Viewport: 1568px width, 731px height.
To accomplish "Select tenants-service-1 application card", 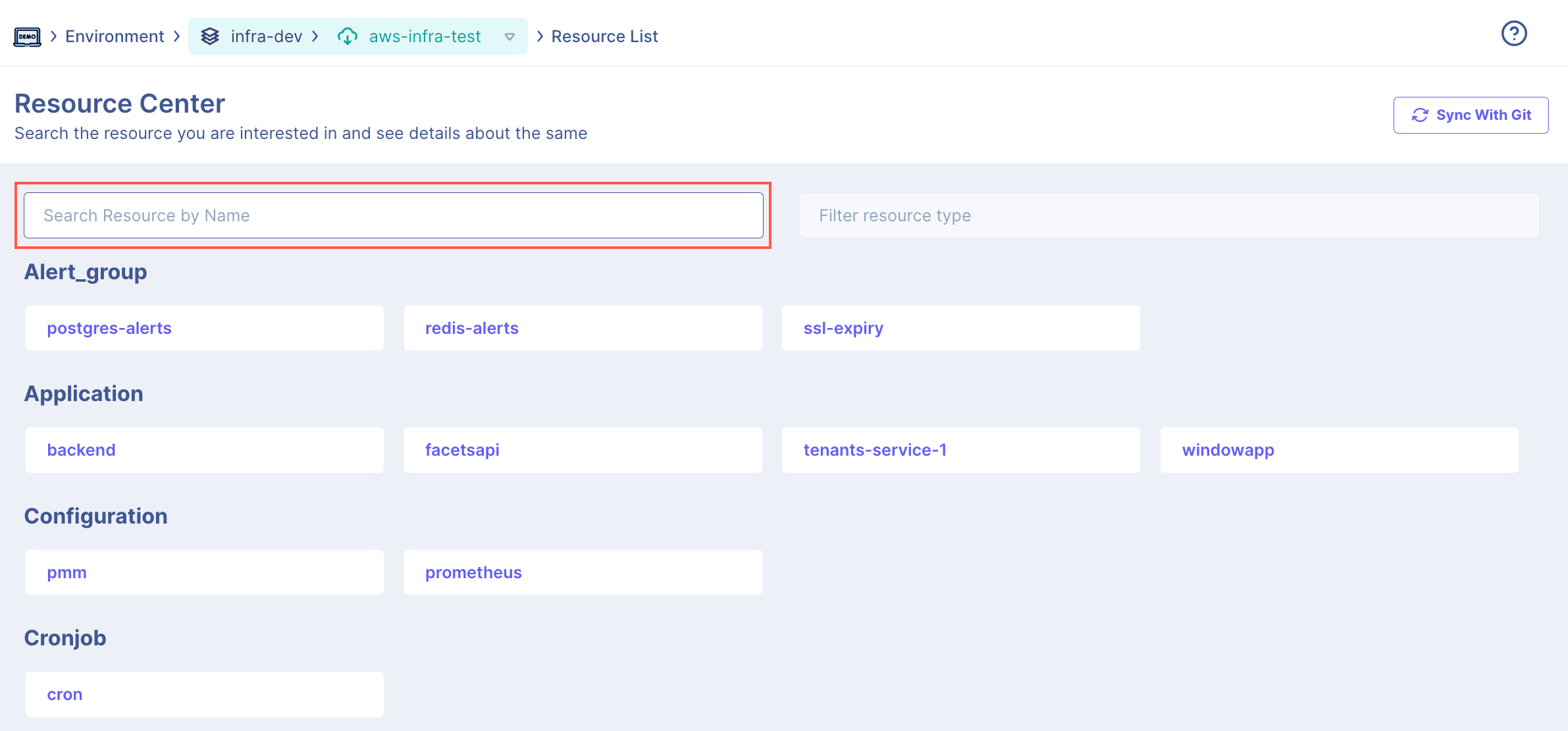I will coord(960,450).
